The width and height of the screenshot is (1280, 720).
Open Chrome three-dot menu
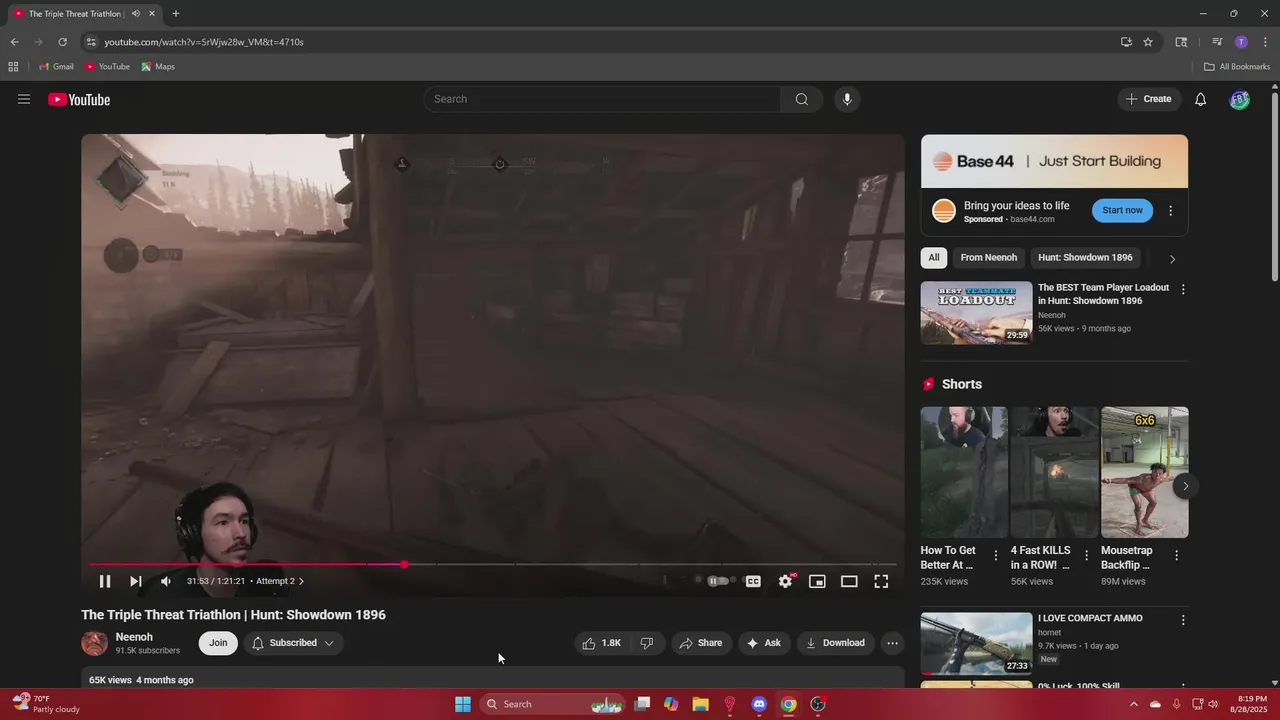coord(1265,42)
